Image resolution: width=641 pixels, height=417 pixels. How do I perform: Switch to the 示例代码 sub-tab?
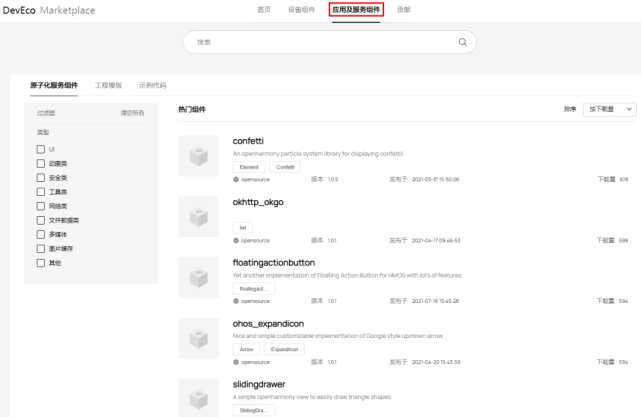[152, 85]
